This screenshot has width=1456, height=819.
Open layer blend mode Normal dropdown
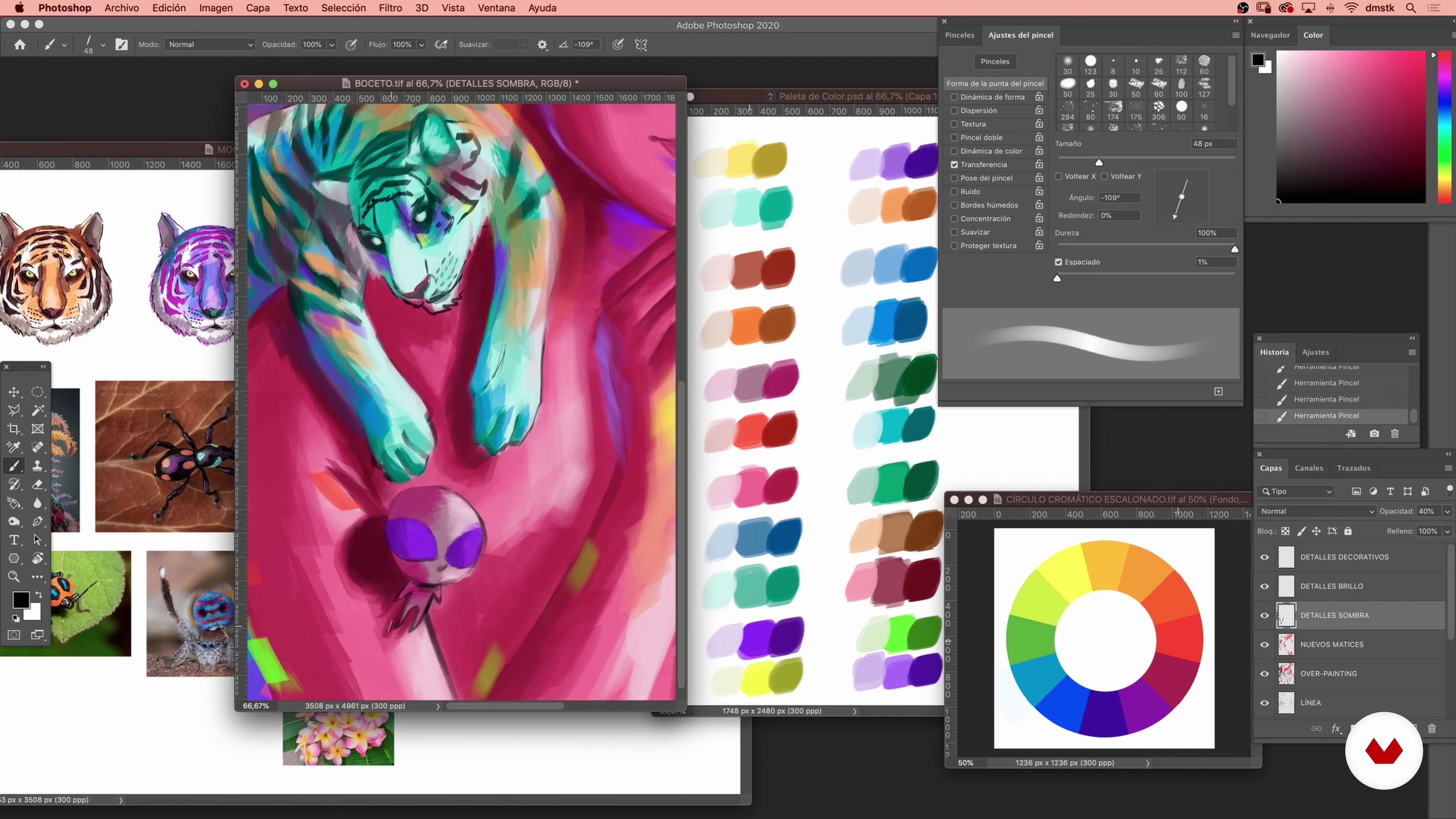[x=1317, y=511]
